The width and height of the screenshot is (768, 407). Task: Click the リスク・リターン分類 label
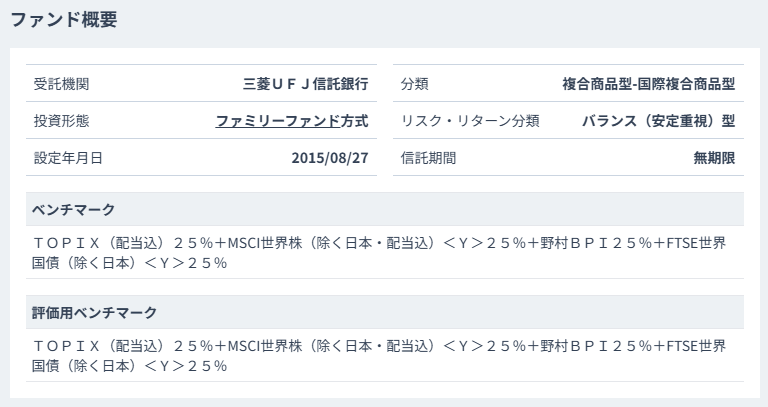[x=470, y=120]
